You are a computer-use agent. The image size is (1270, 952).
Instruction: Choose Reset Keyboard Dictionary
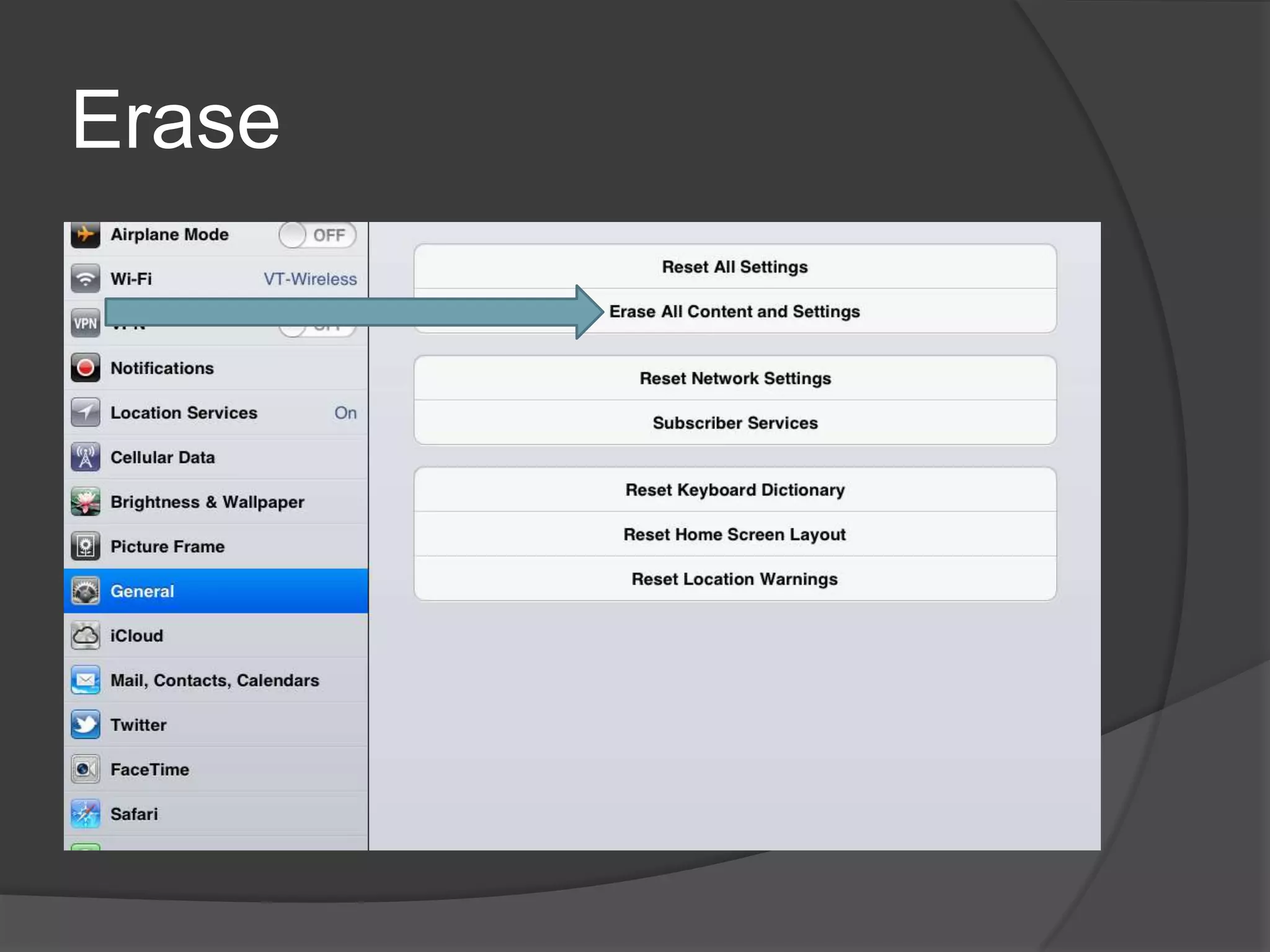(734, 490)
